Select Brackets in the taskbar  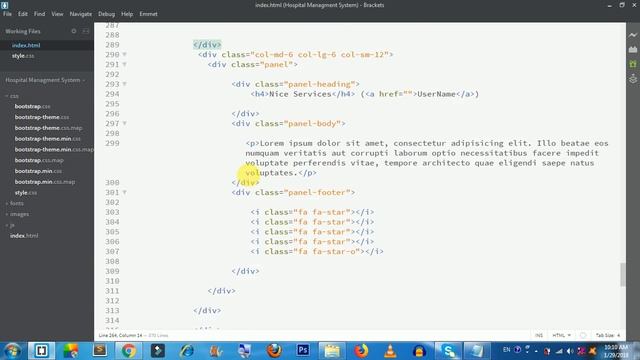pos(41,351)
